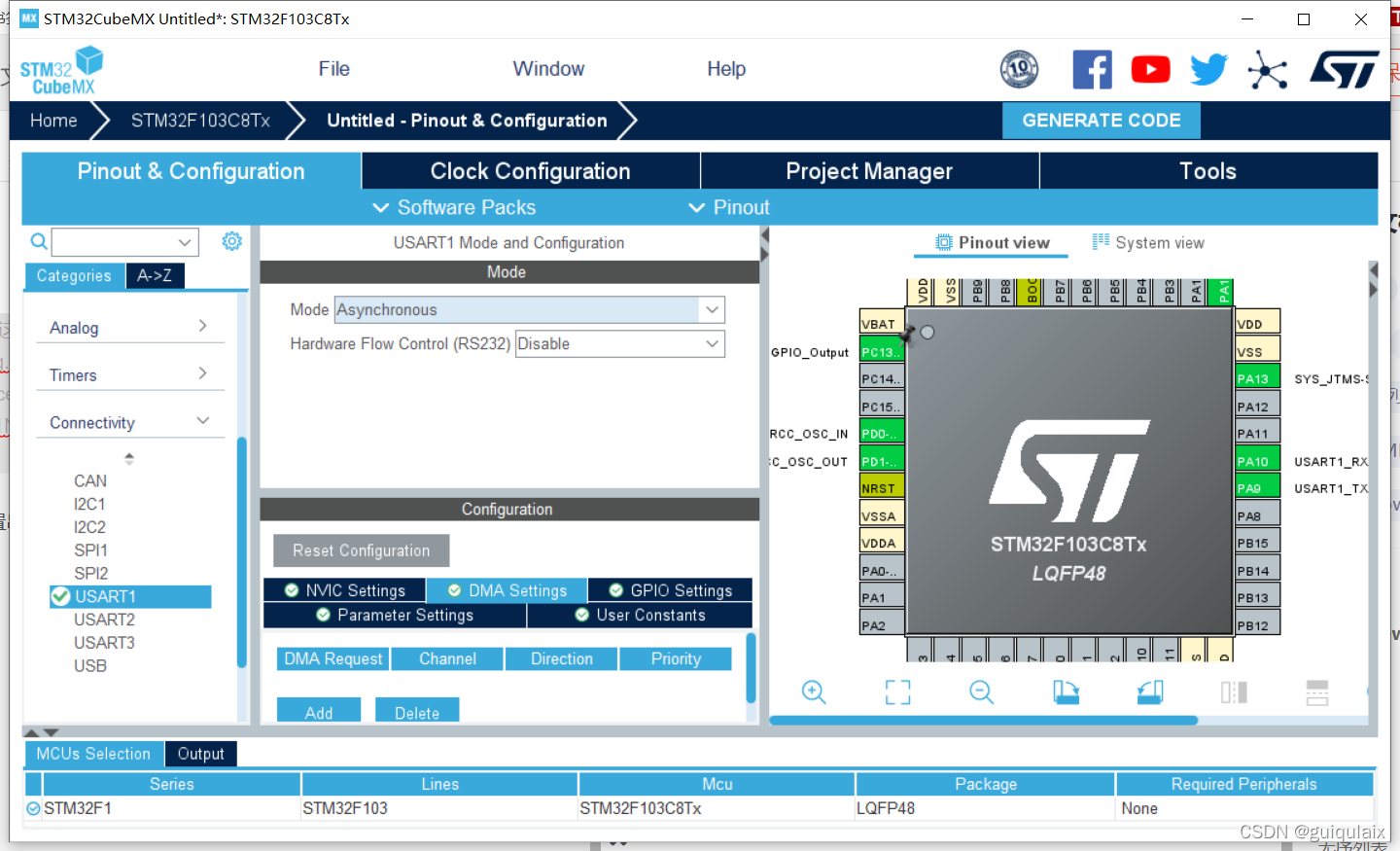Go to Home in the breadcrumb
Image resolution: width=1400 pixels, height=851 pixels.
pos(53,121)
